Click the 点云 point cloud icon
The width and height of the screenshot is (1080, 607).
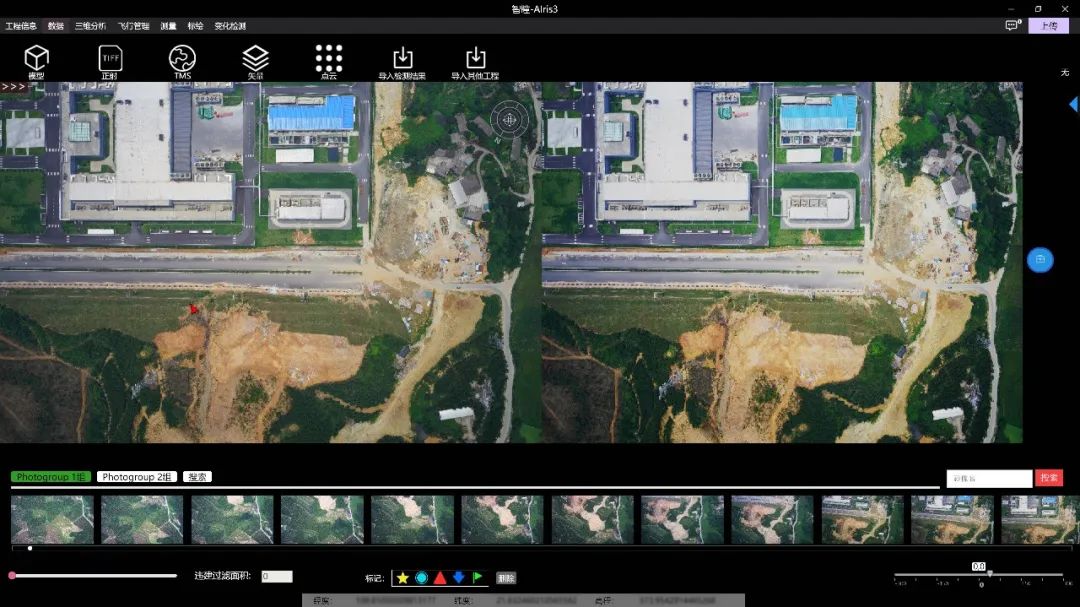(x=329, y=59)
